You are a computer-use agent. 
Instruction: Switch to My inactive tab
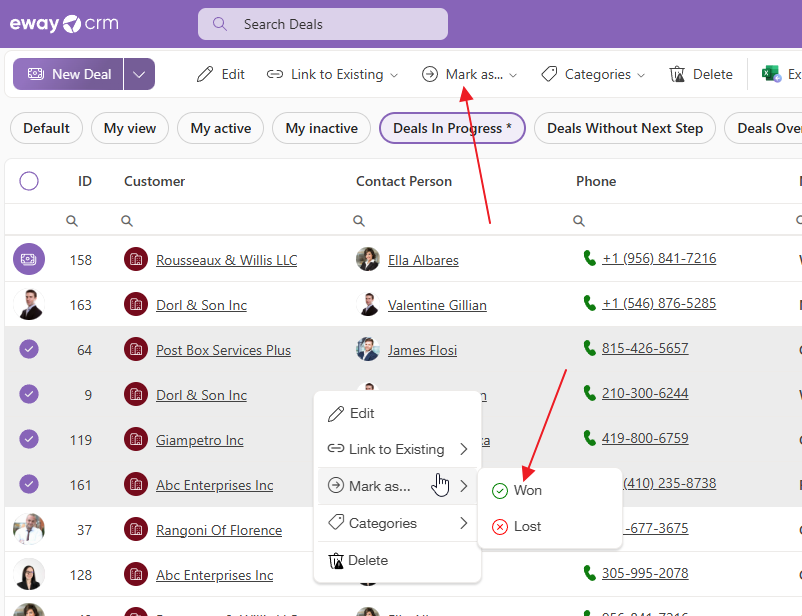tap(321, 128)
